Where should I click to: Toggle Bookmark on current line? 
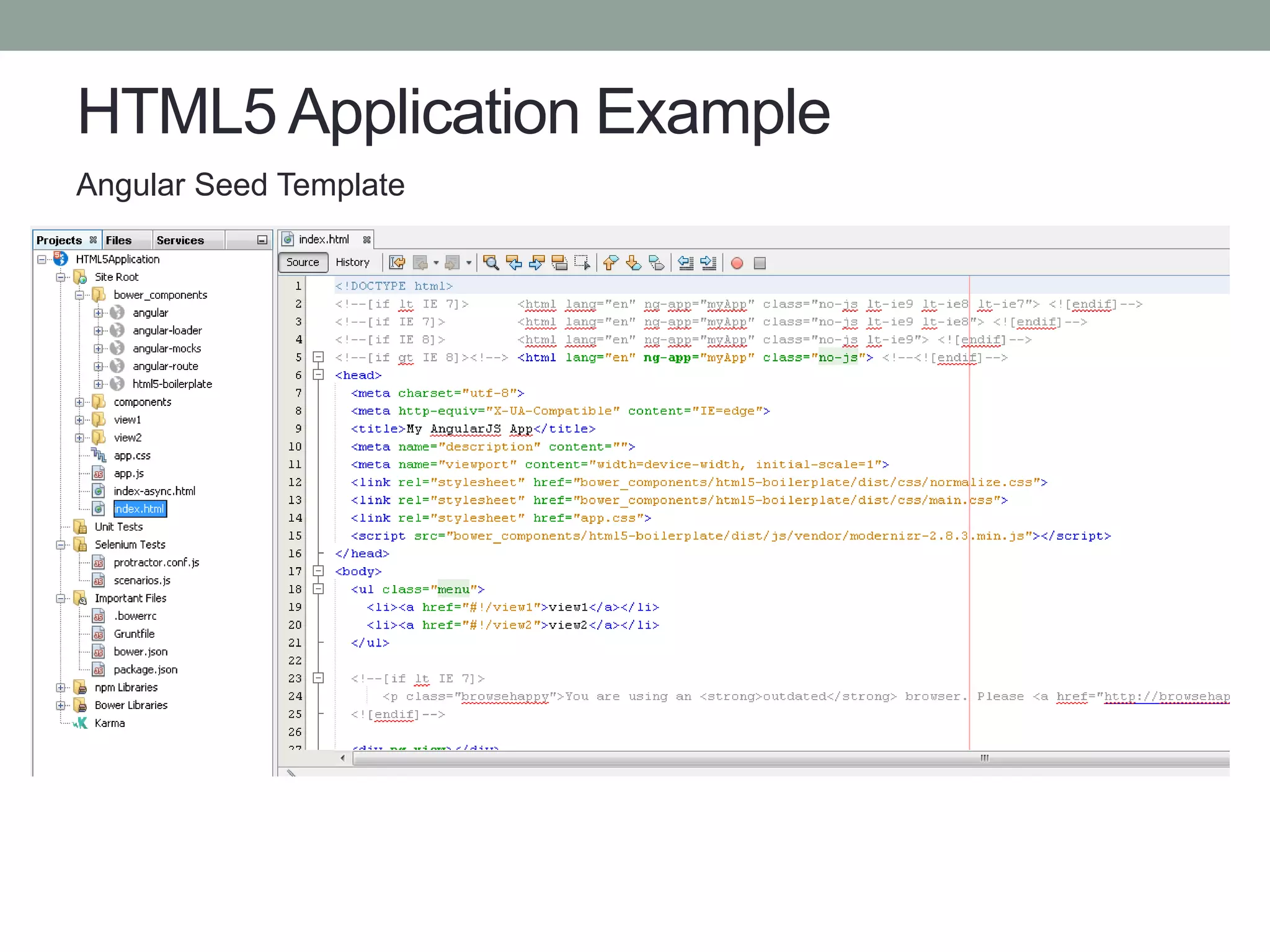click(657, 263)
